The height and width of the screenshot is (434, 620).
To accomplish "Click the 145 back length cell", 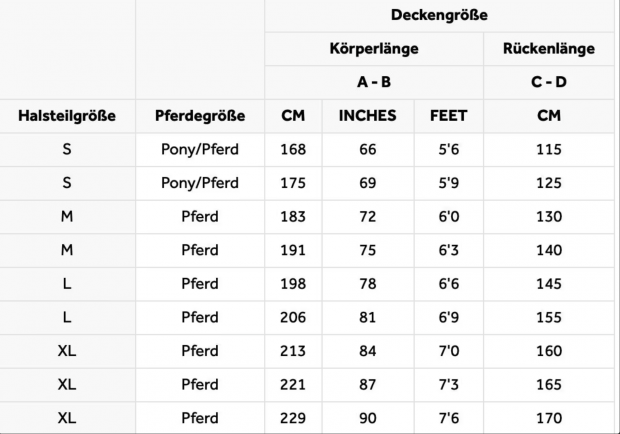I will point(549,284).
